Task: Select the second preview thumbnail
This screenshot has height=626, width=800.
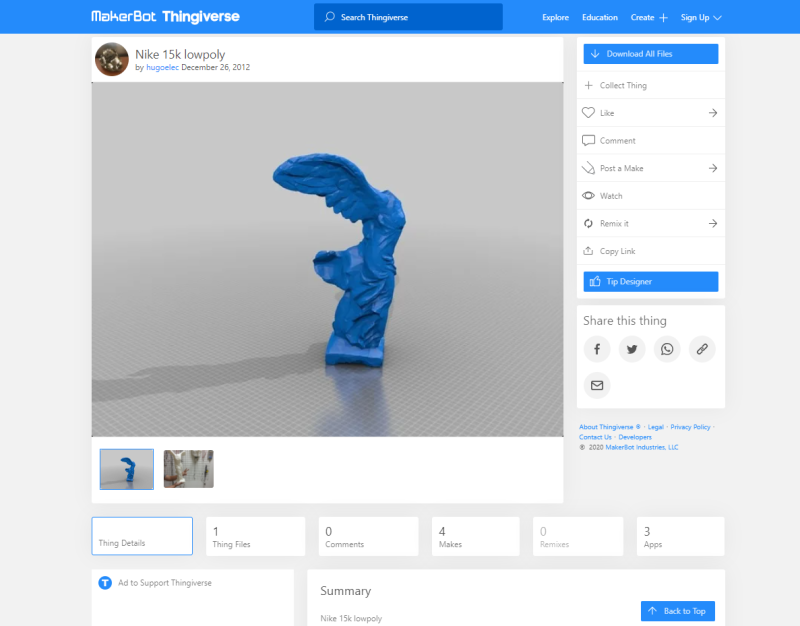Action: coord(188,468)
